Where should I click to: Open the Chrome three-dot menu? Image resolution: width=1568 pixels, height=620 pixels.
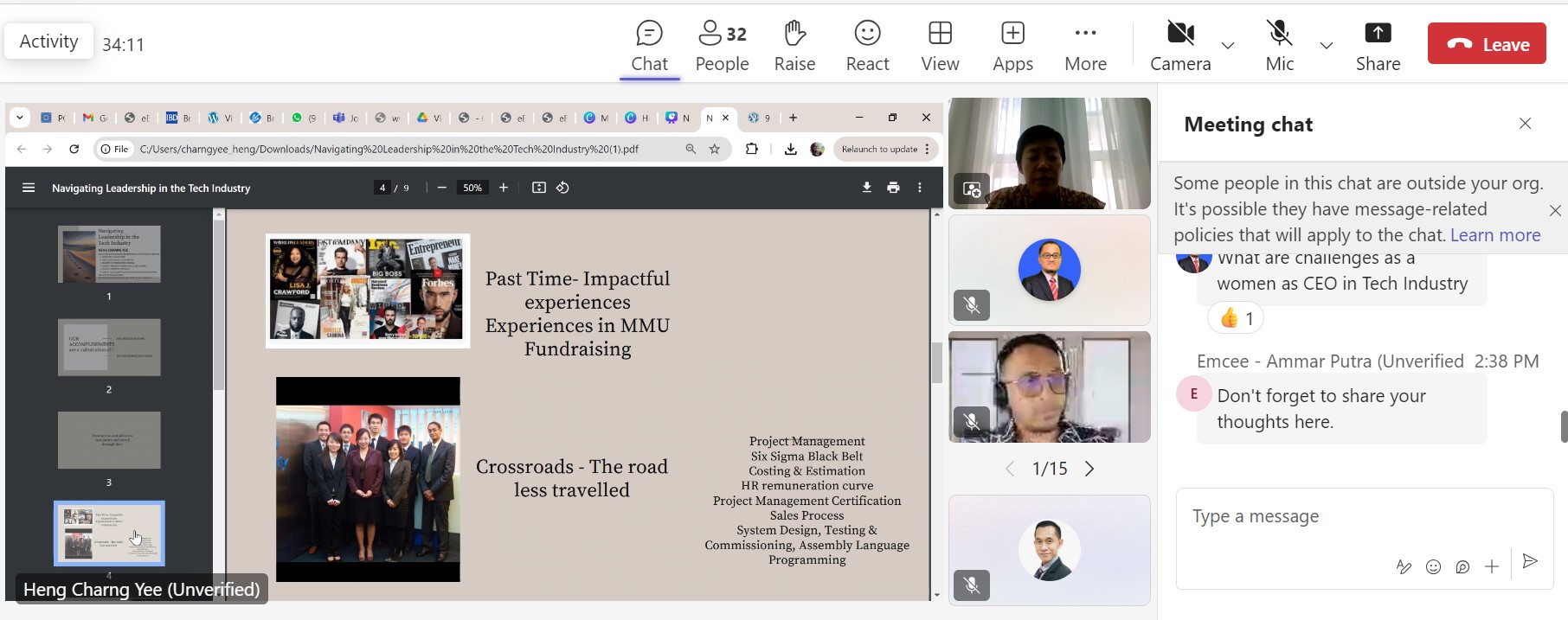click(x=929, y=149)
